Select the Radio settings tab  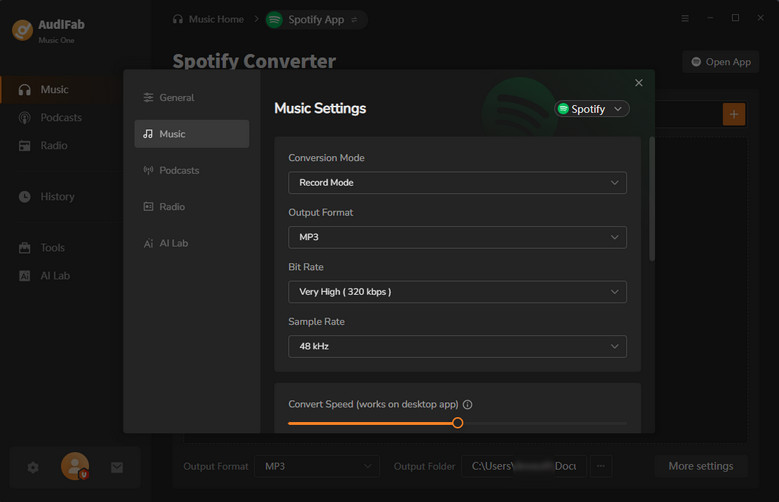192,207
